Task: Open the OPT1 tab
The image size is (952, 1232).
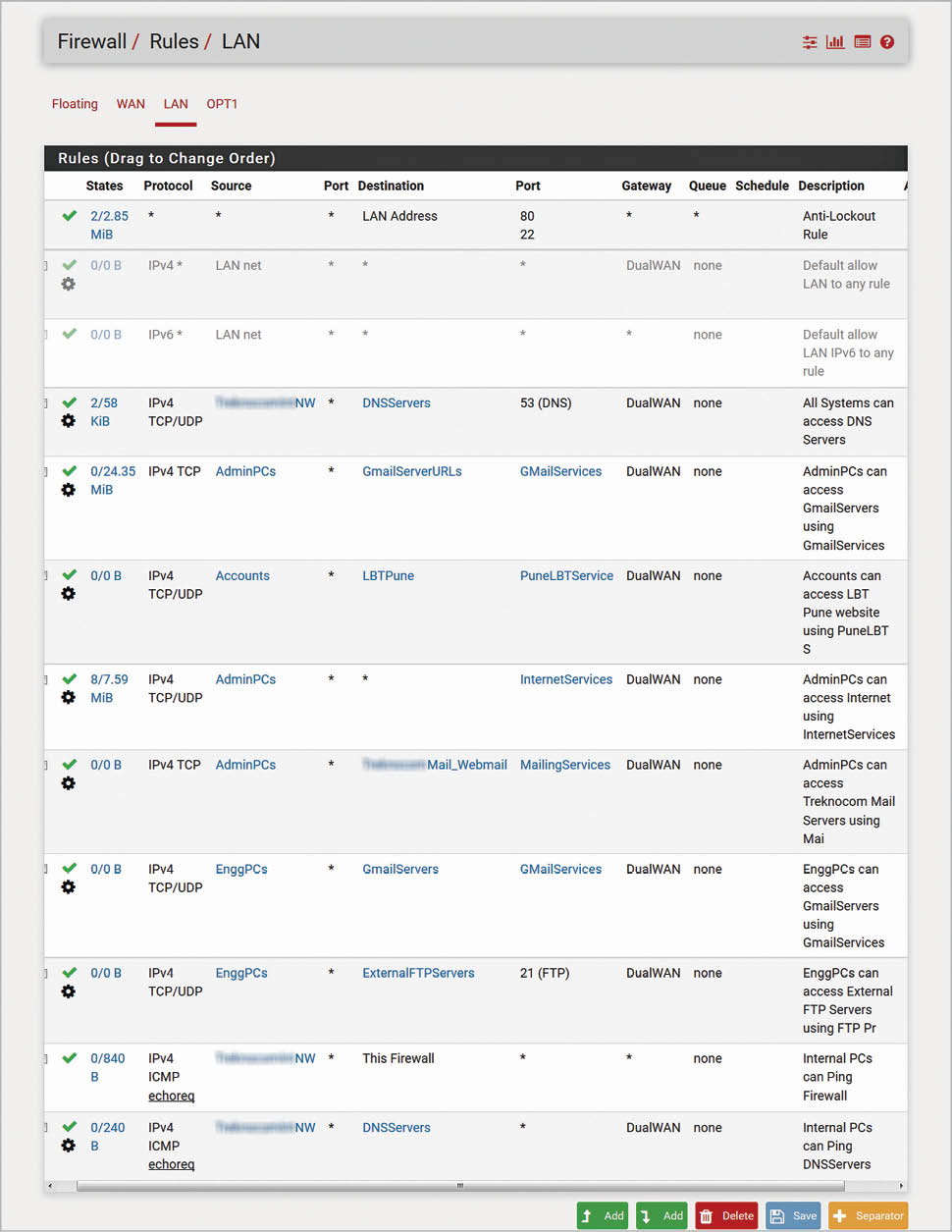Action: click(x=222, y=104)
